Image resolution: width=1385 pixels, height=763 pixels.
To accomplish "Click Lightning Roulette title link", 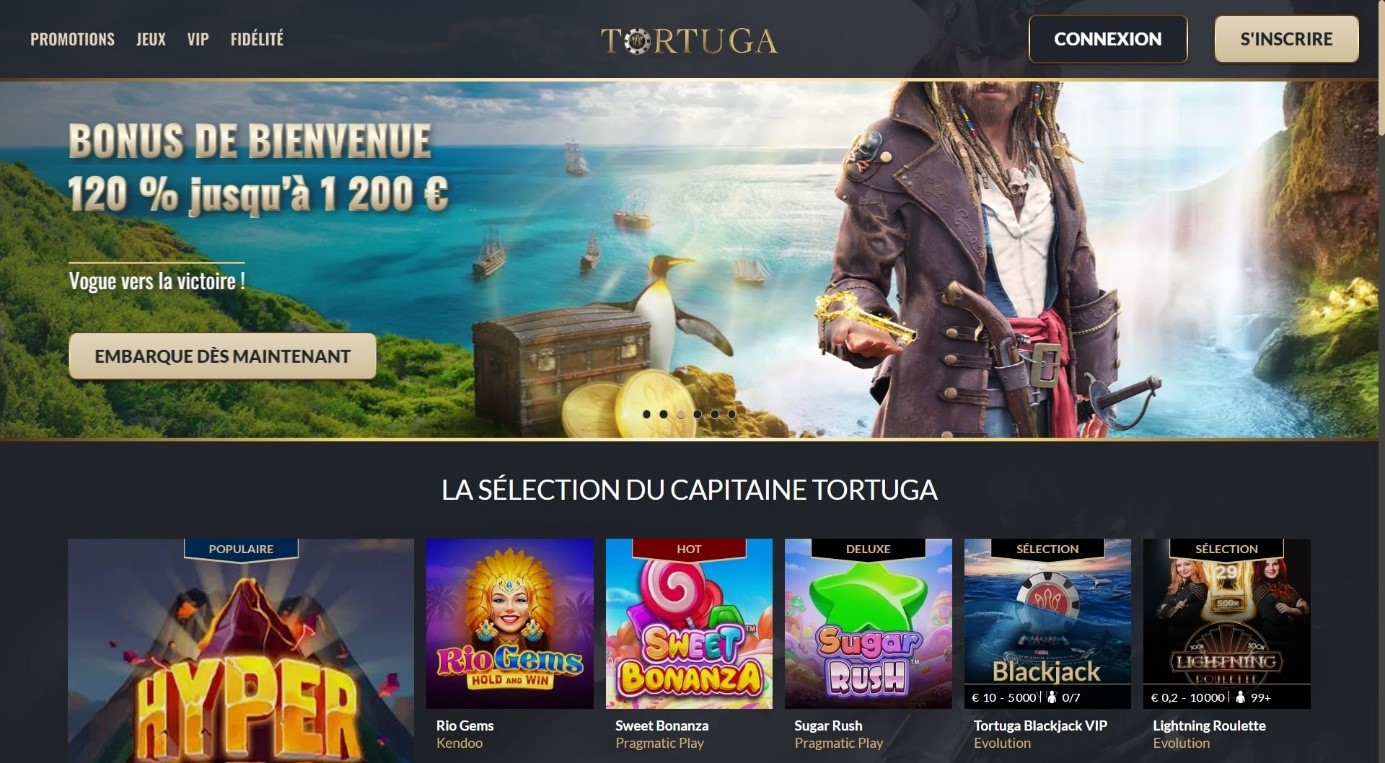I will tap(1209, 726).
